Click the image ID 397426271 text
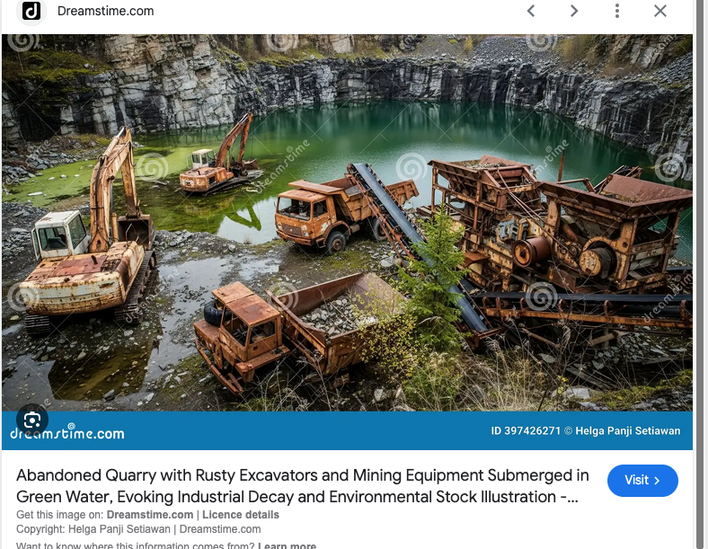The width and height of the screenshot is (708, 549). 525,431
